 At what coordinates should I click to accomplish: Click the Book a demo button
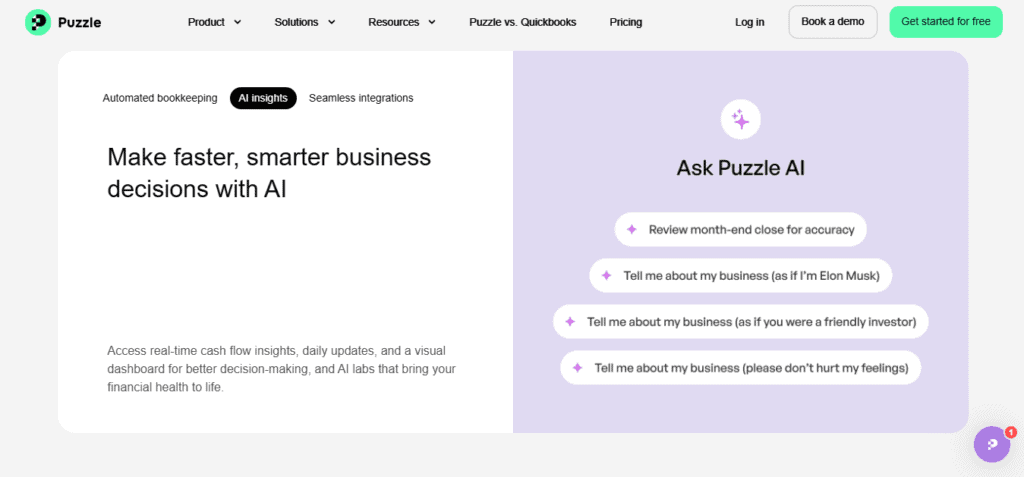point(833,22)
